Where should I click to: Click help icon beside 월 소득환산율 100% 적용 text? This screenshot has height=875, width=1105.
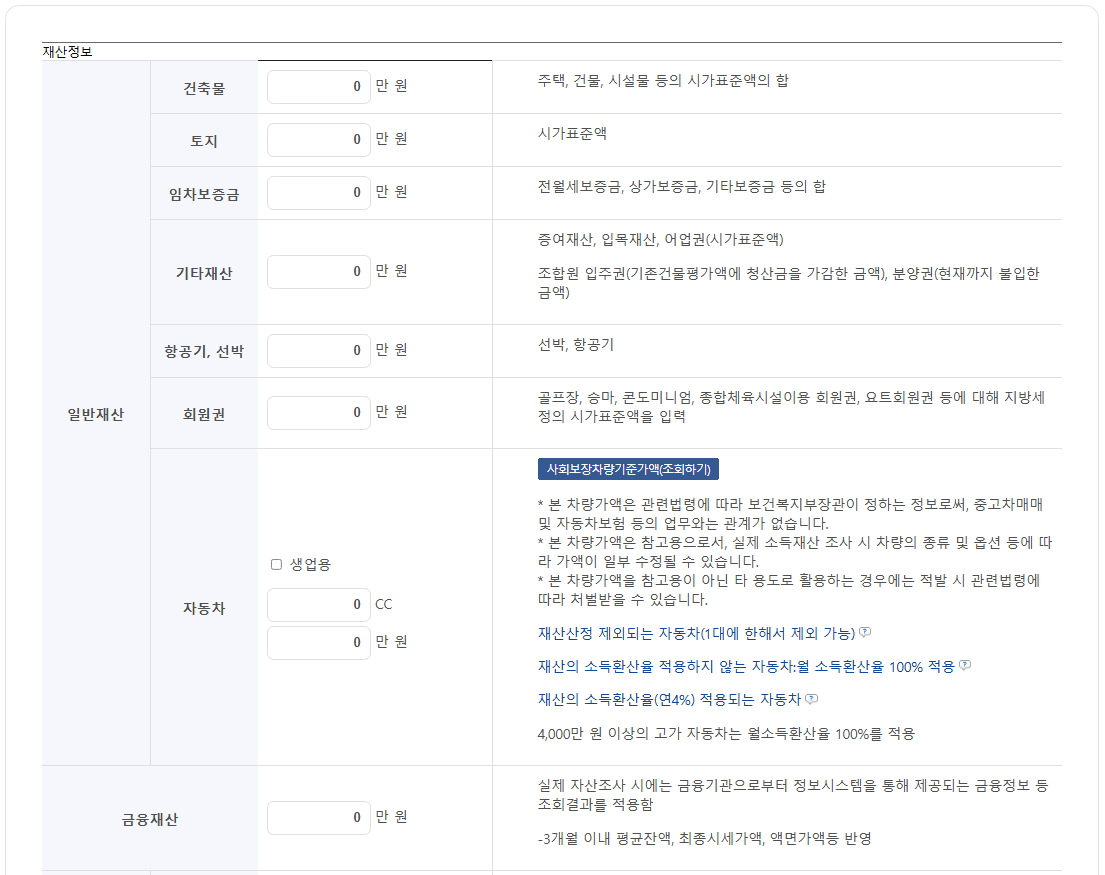965,663
